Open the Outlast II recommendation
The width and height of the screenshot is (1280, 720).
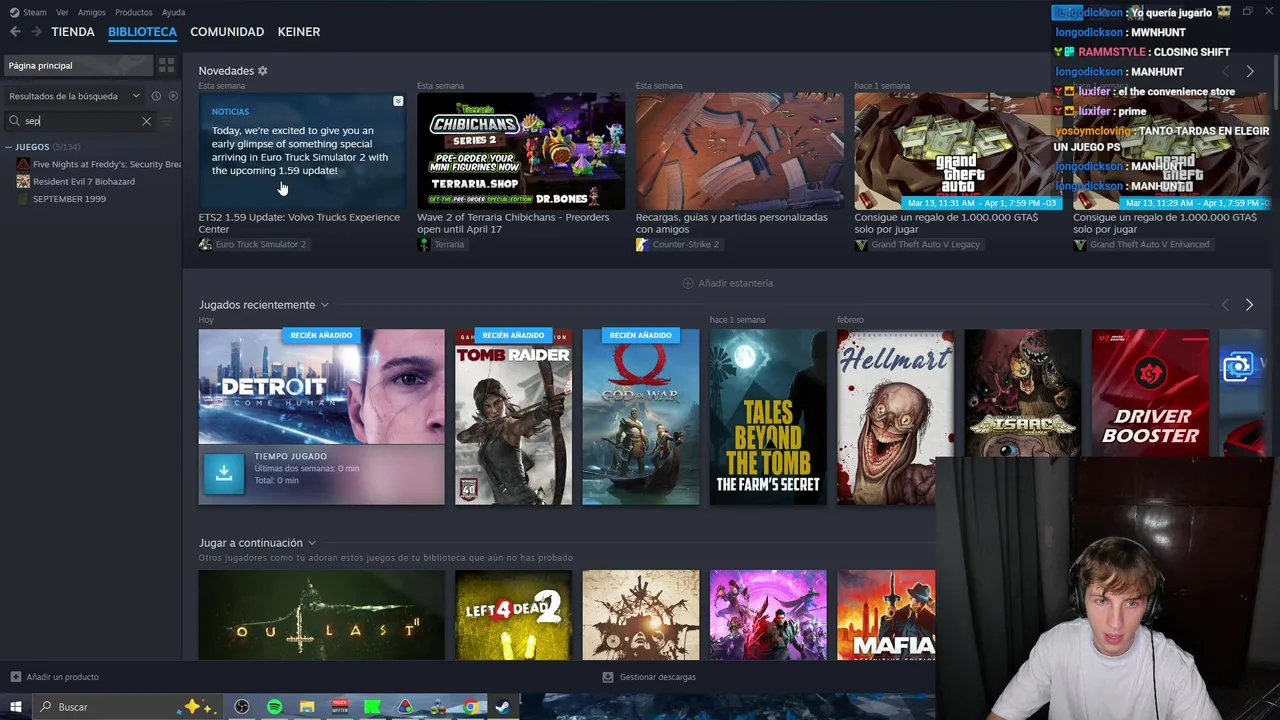pos(321,615)
